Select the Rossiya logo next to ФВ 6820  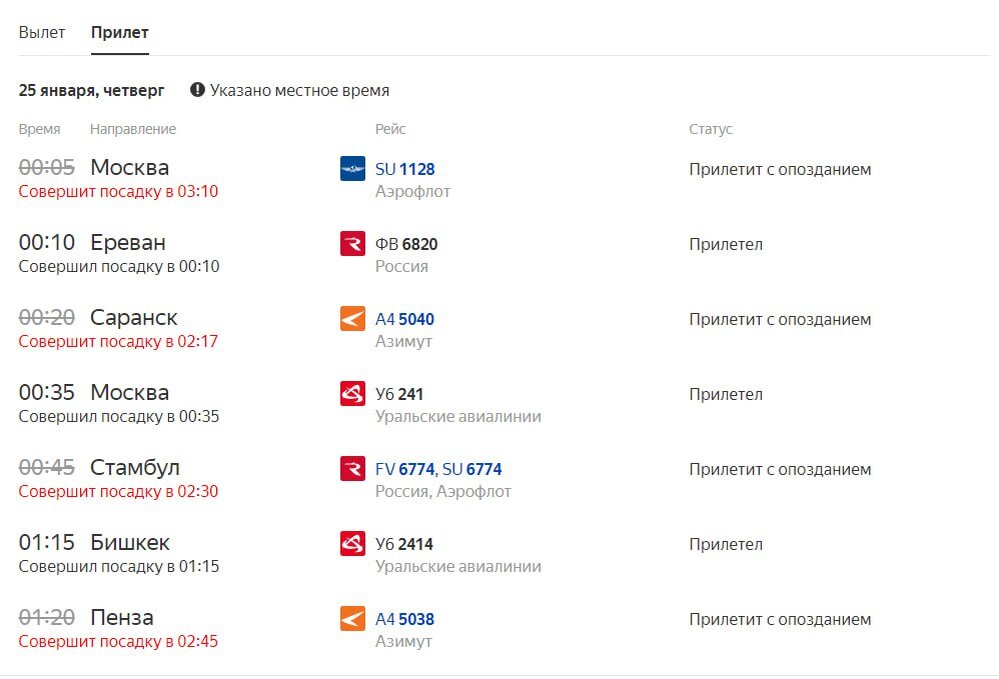coord(351,244)
